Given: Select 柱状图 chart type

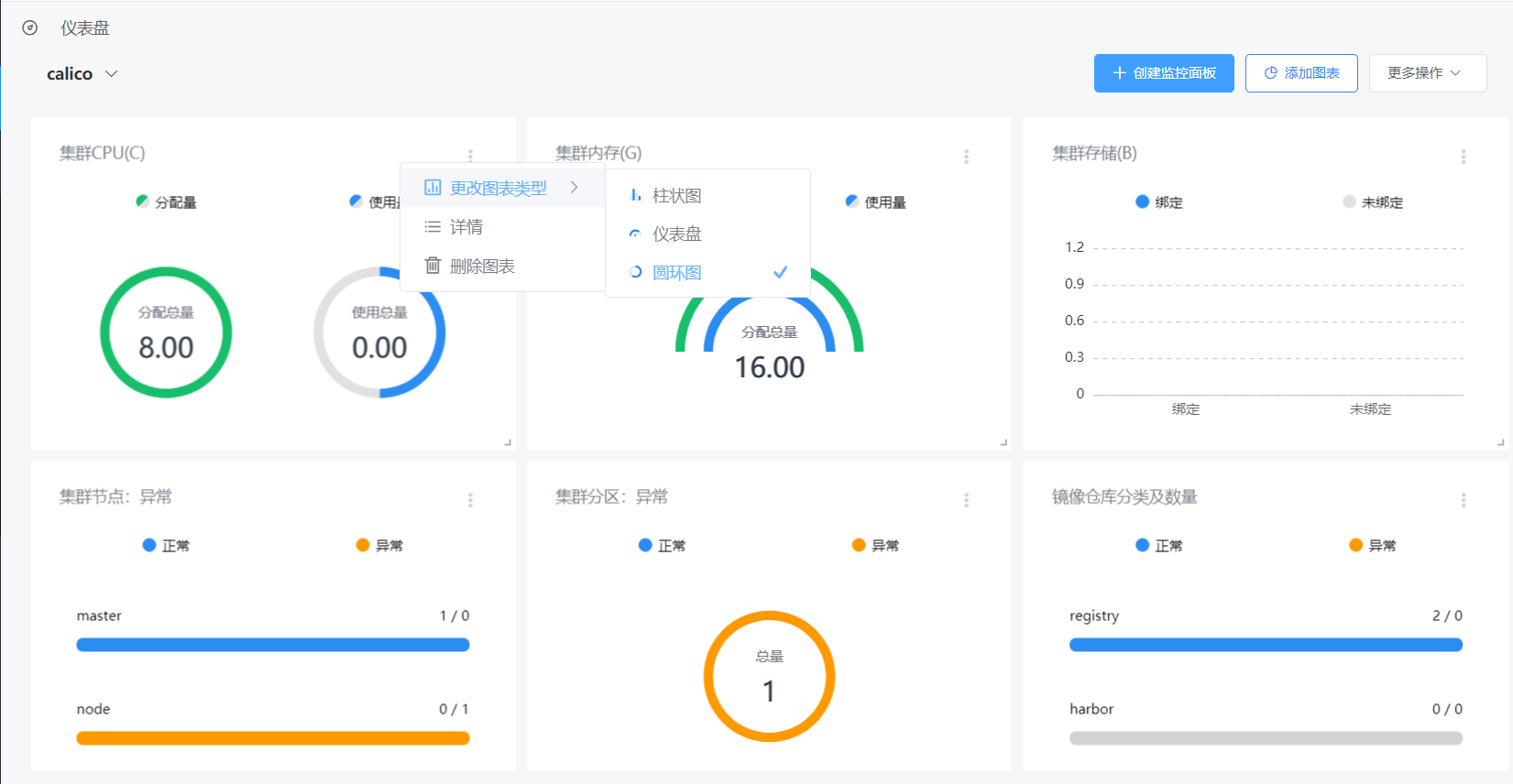Looking at the screenshot, I should 676,196.
